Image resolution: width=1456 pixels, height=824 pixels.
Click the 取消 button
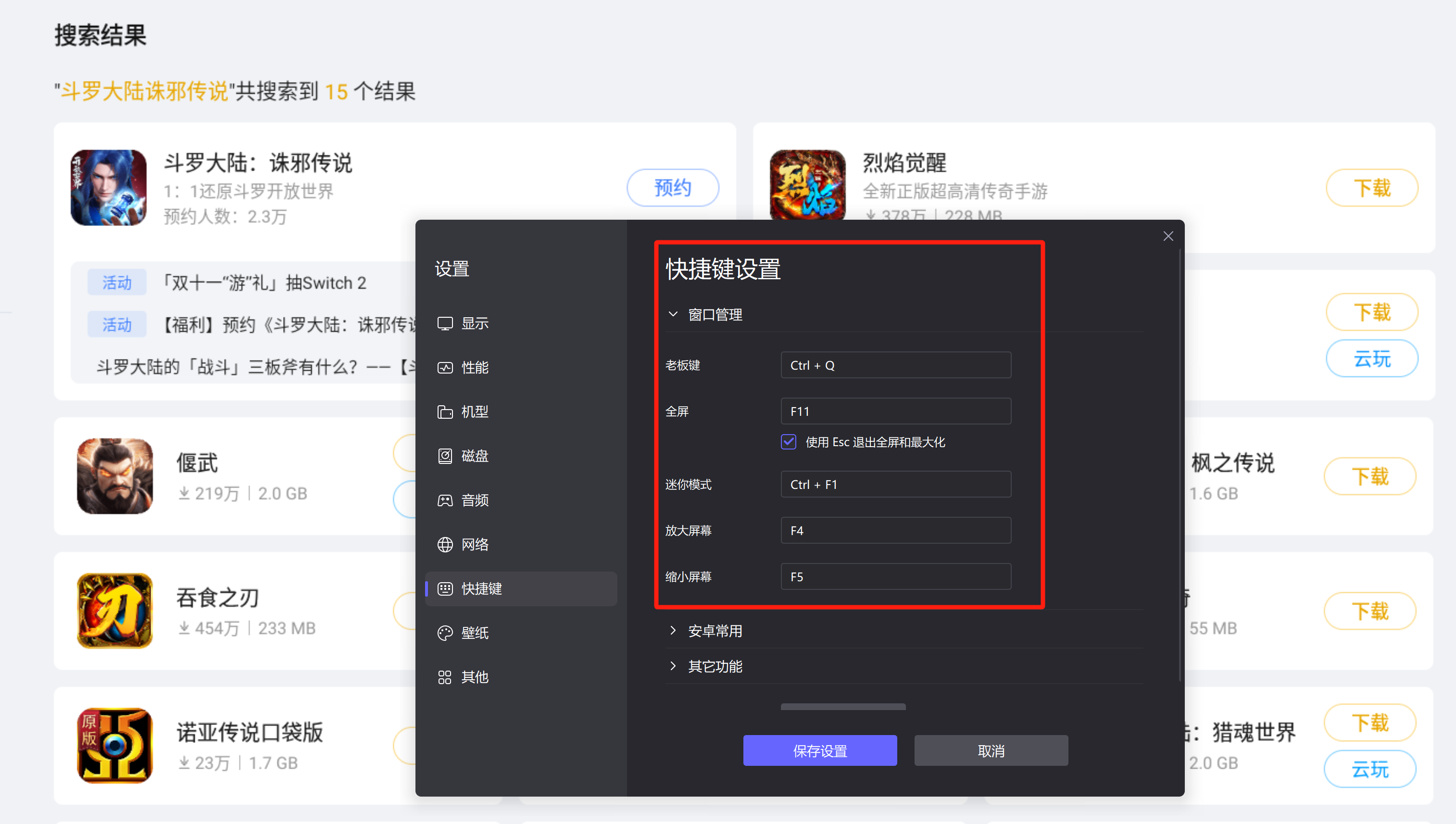tap(991, 750)
